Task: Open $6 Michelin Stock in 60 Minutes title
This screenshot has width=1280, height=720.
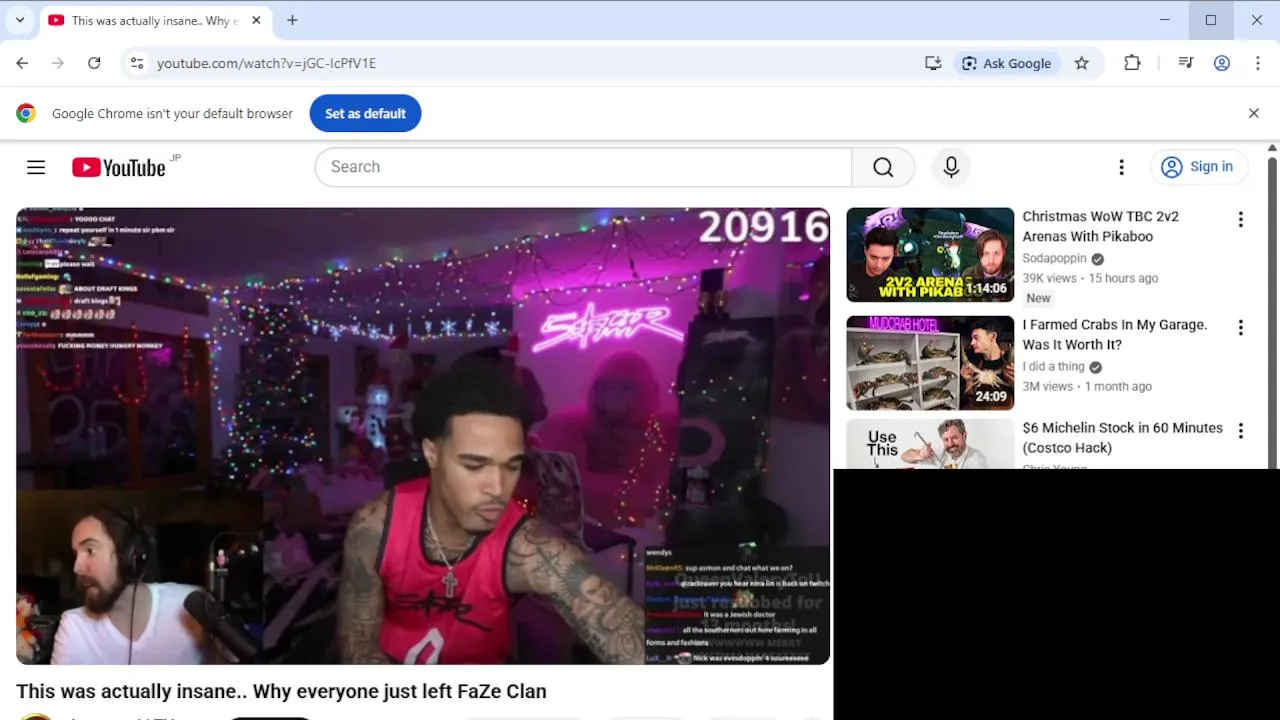Action: click(x=1122, y=437)
